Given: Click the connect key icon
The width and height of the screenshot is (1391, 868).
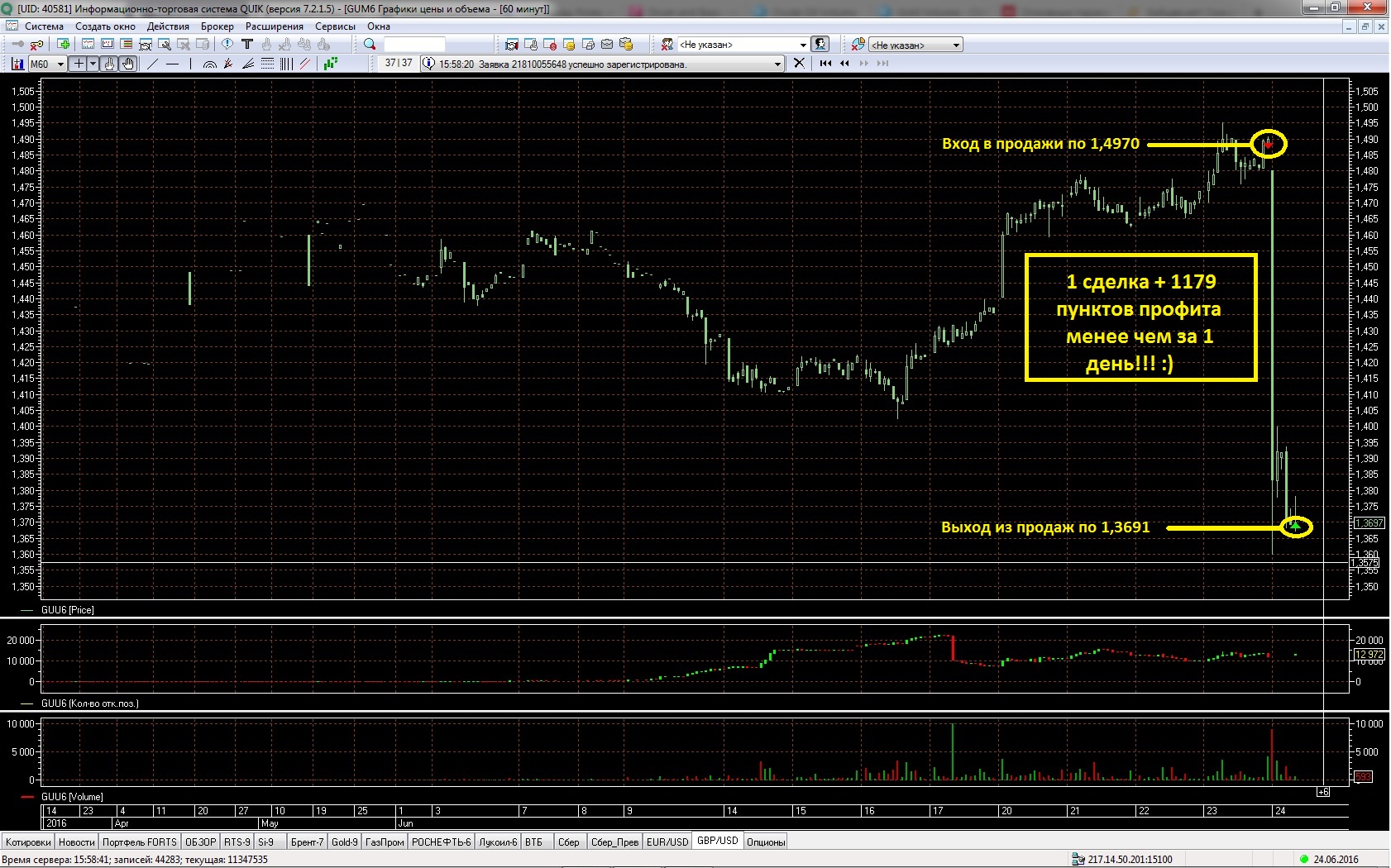Looking at the screenshot, I should coord(18,44).
